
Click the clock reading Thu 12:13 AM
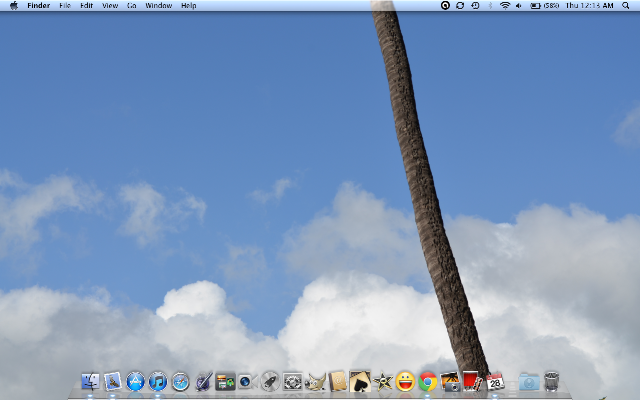pyautogui.click(x=589, y=5)
